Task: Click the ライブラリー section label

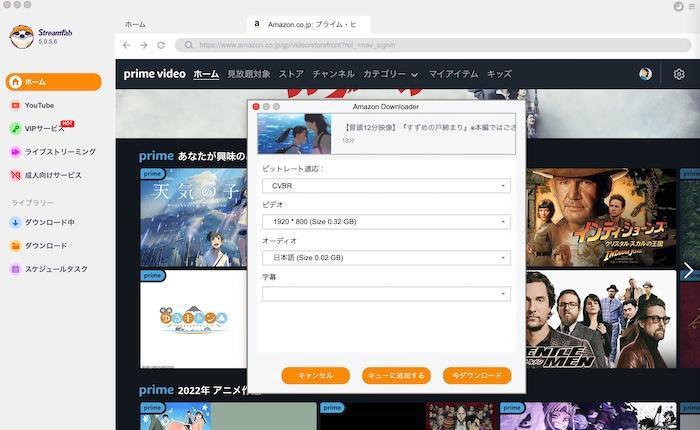Action: [x=32, y=203]
